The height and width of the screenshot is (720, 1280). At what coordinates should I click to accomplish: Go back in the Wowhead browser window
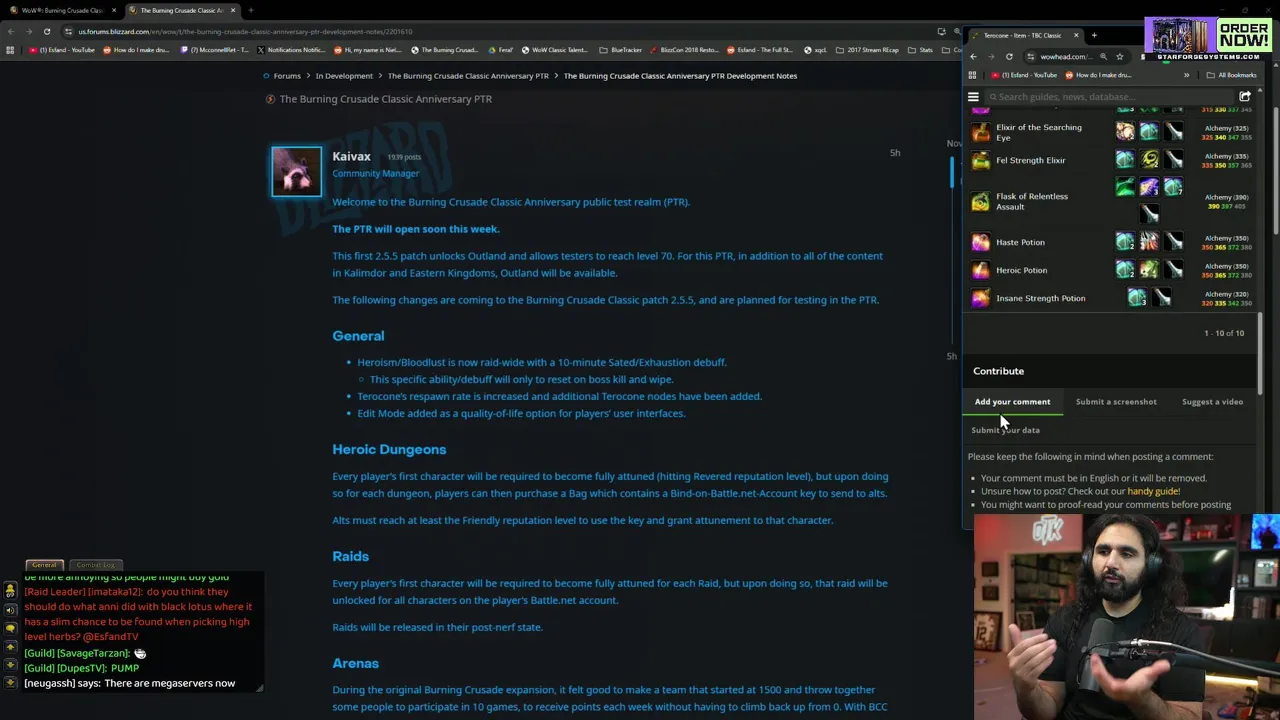[973, 56]
